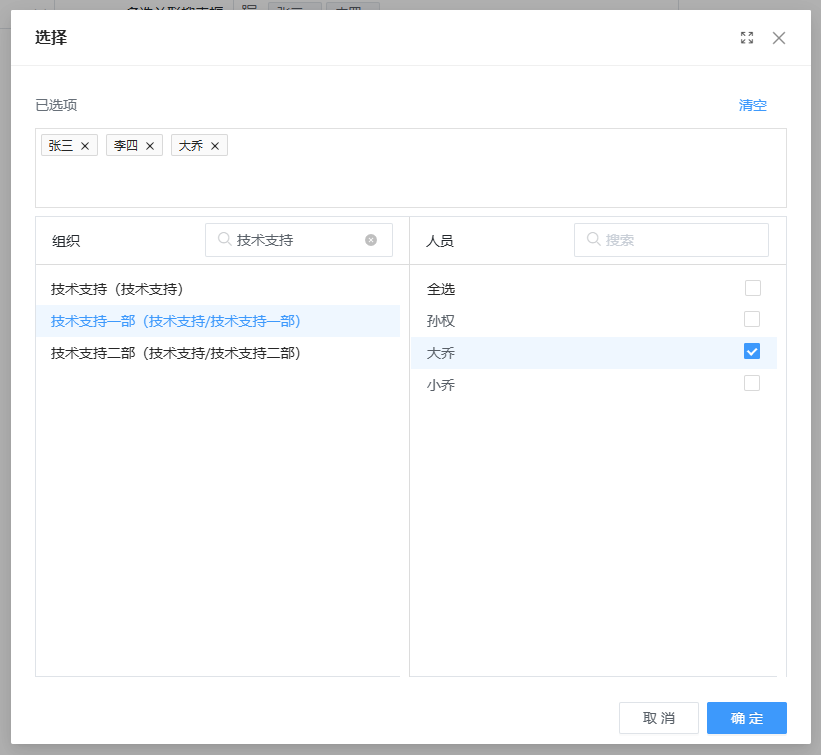
Task: Click 清空 to clear selected items
Action: (x=752, y=105)
